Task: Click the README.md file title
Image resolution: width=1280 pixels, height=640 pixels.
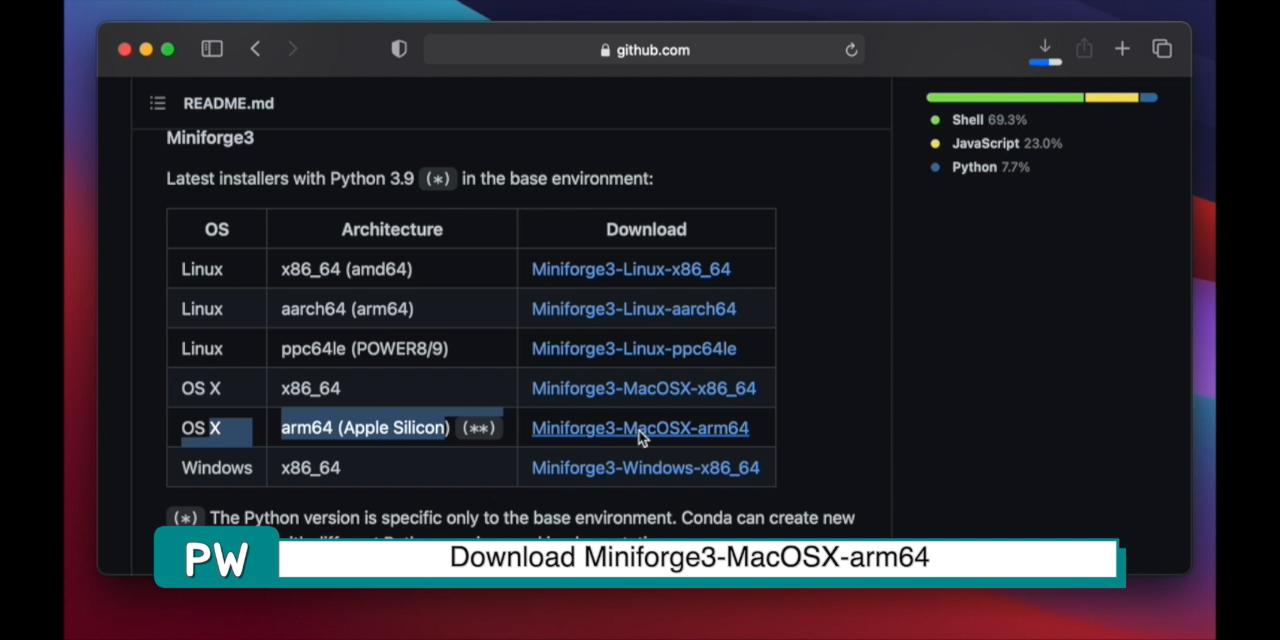Action: 228,103
